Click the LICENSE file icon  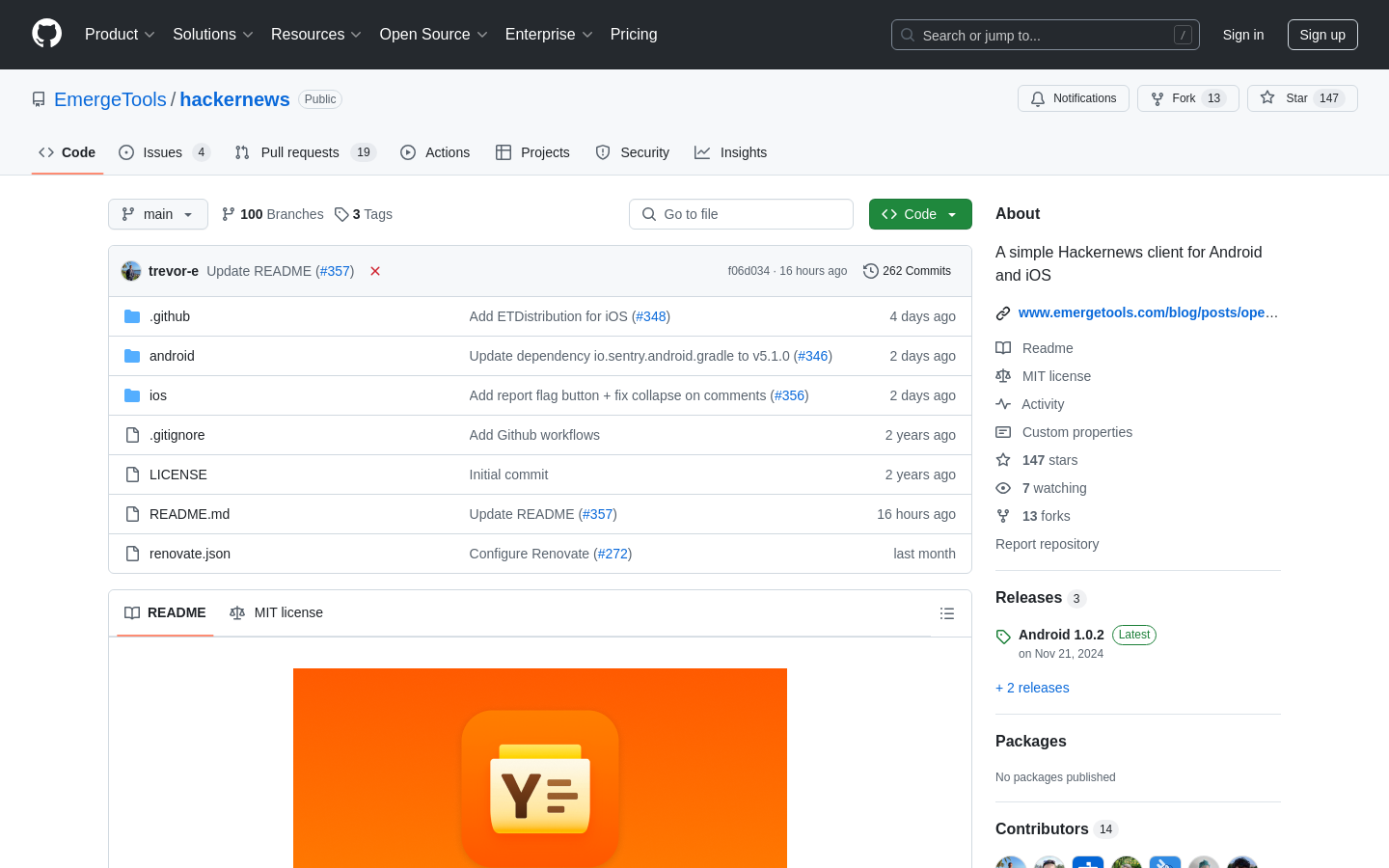(132, 475)
